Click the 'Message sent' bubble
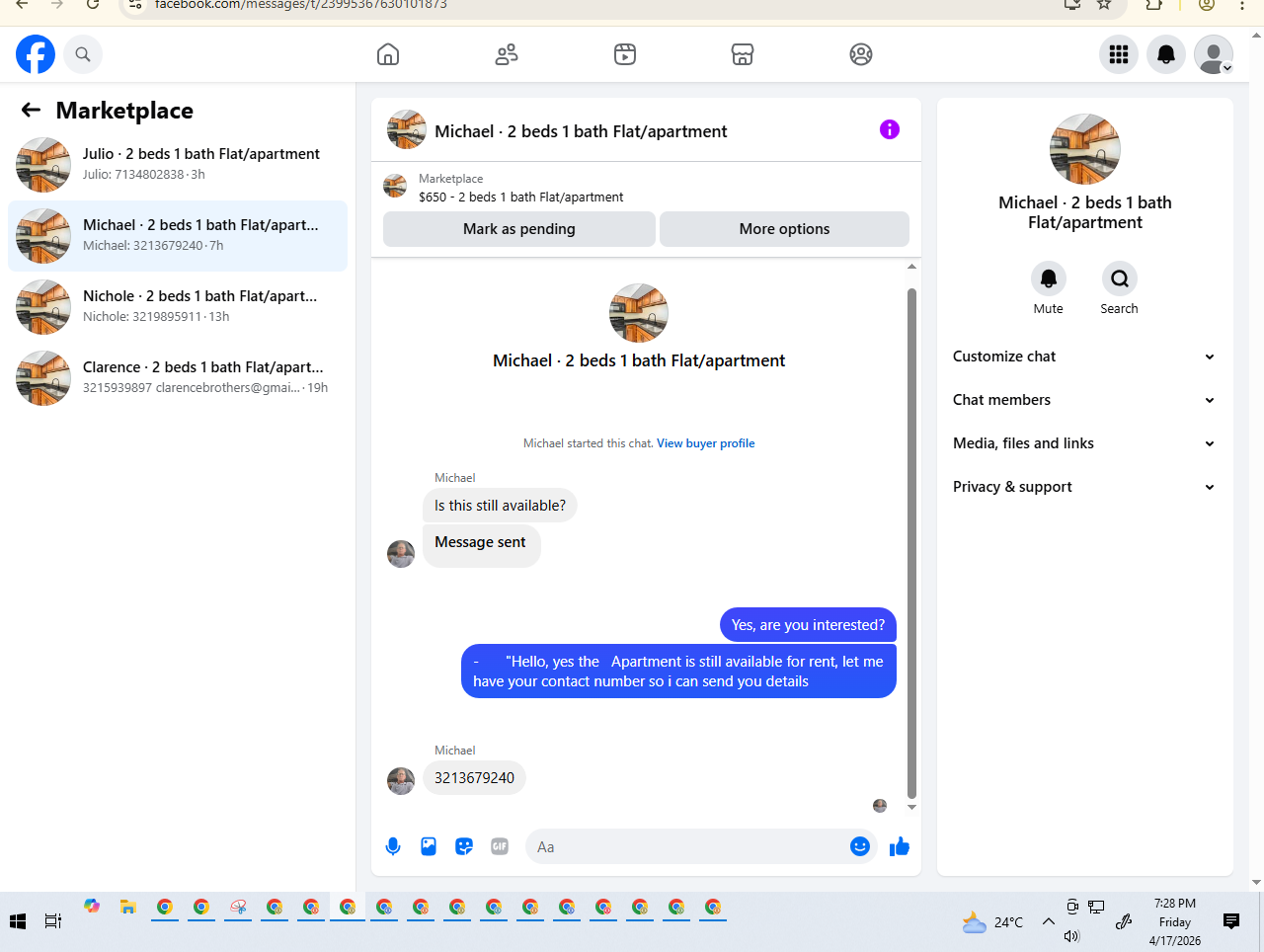Screen dimensions: 1264x952 click(x=481, y=545)
